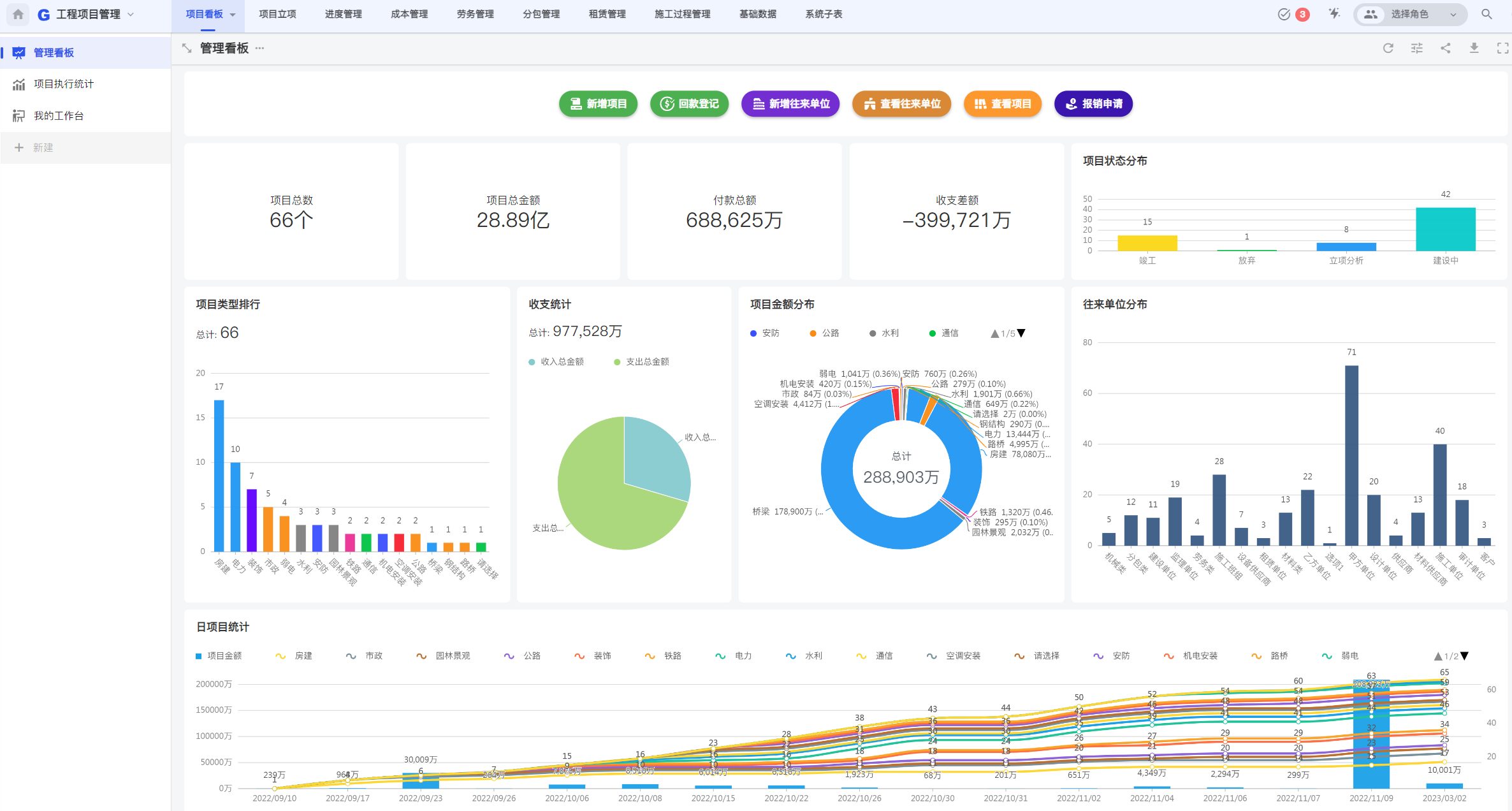
Task: Toggle 项目金额 legend in 日项目统计
Action: [x=219, y=656]
